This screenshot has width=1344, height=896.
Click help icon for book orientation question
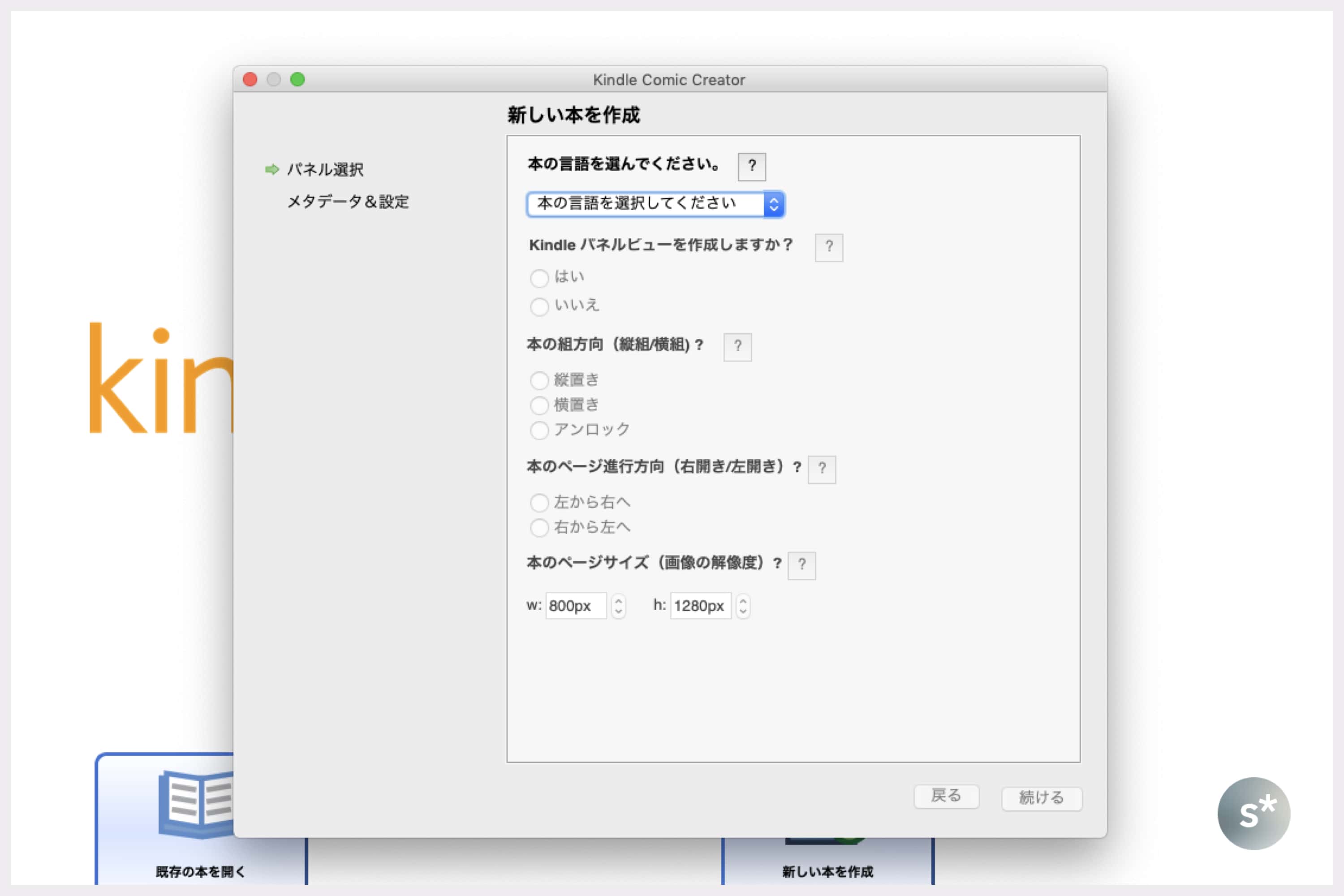737,347
